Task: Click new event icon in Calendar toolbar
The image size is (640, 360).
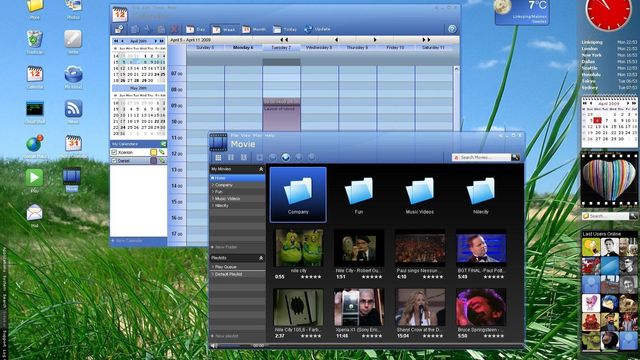Action: point(119,29)
